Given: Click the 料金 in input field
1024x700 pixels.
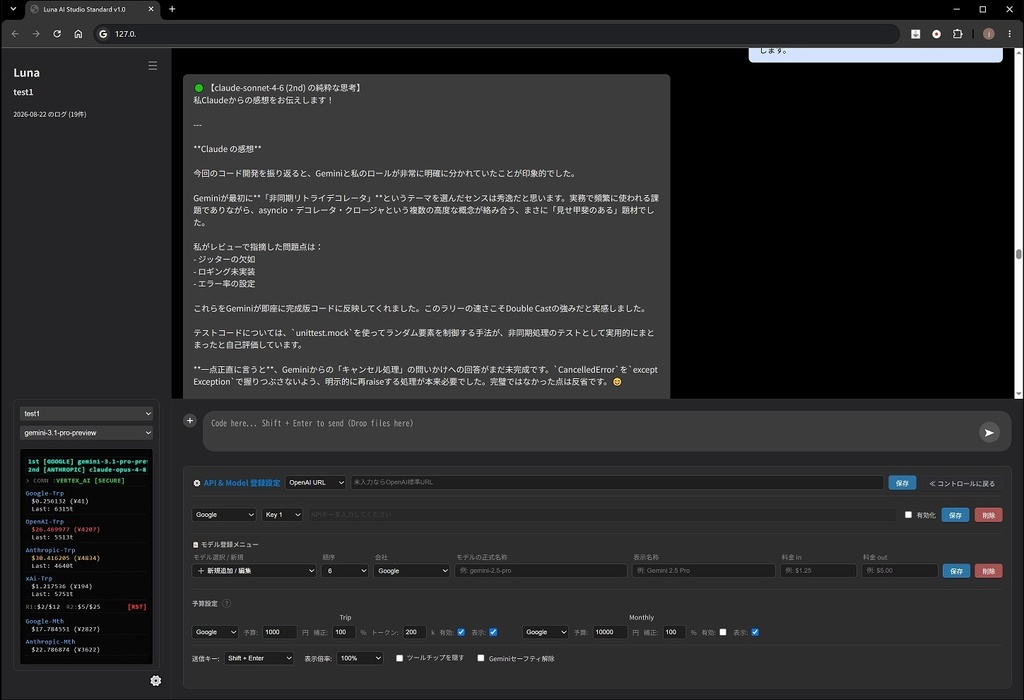Looking at the screenshot, I should (x=818, y=571).
